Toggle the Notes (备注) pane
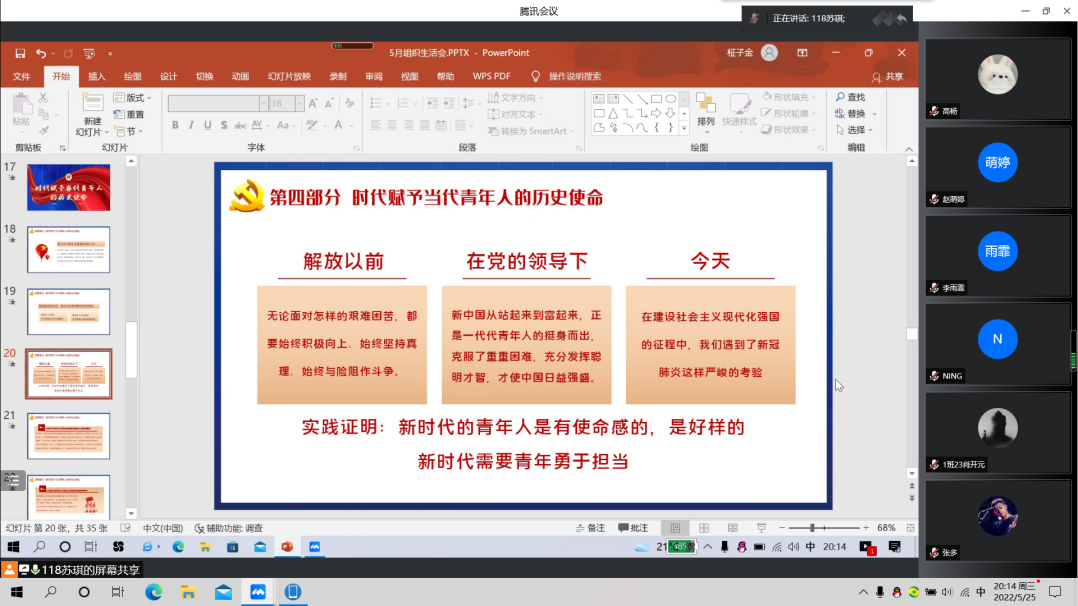Viewport: 1078px width, 606px height. (590, 527)
